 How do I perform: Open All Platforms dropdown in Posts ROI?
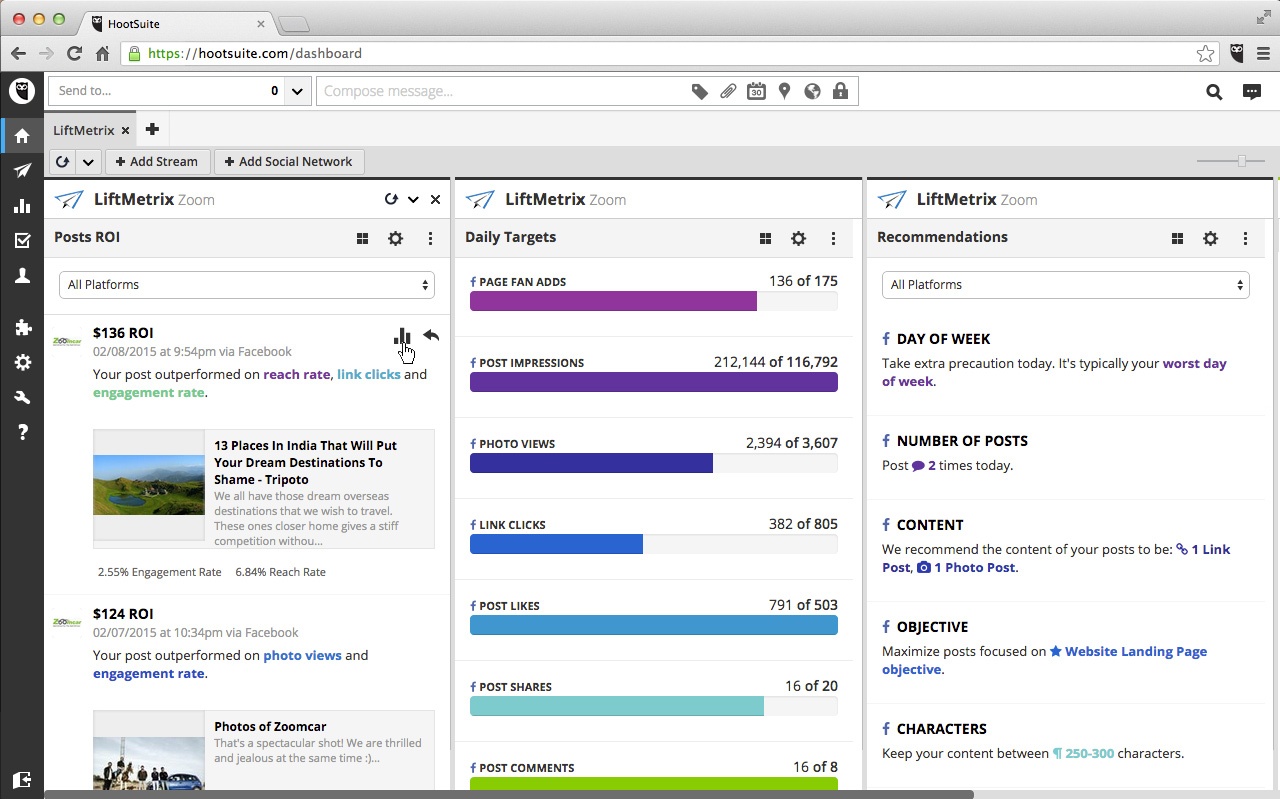(x=246, y=285)
